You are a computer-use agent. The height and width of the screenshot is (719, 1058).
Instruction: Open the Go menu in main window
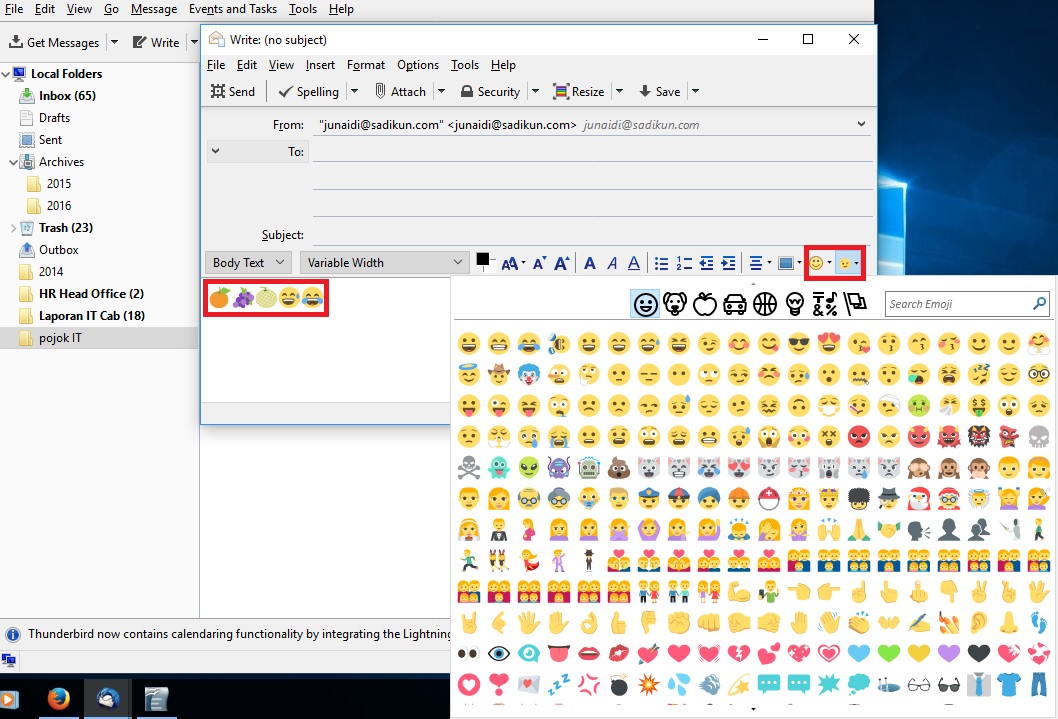(x=111, y=9)
